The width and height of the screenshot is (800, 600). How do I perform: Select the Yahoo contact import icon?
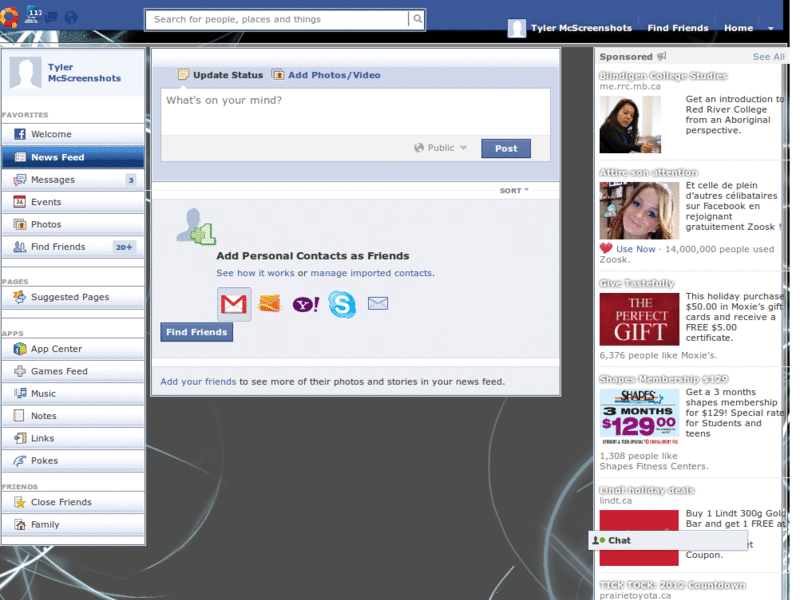pos(306,304)
